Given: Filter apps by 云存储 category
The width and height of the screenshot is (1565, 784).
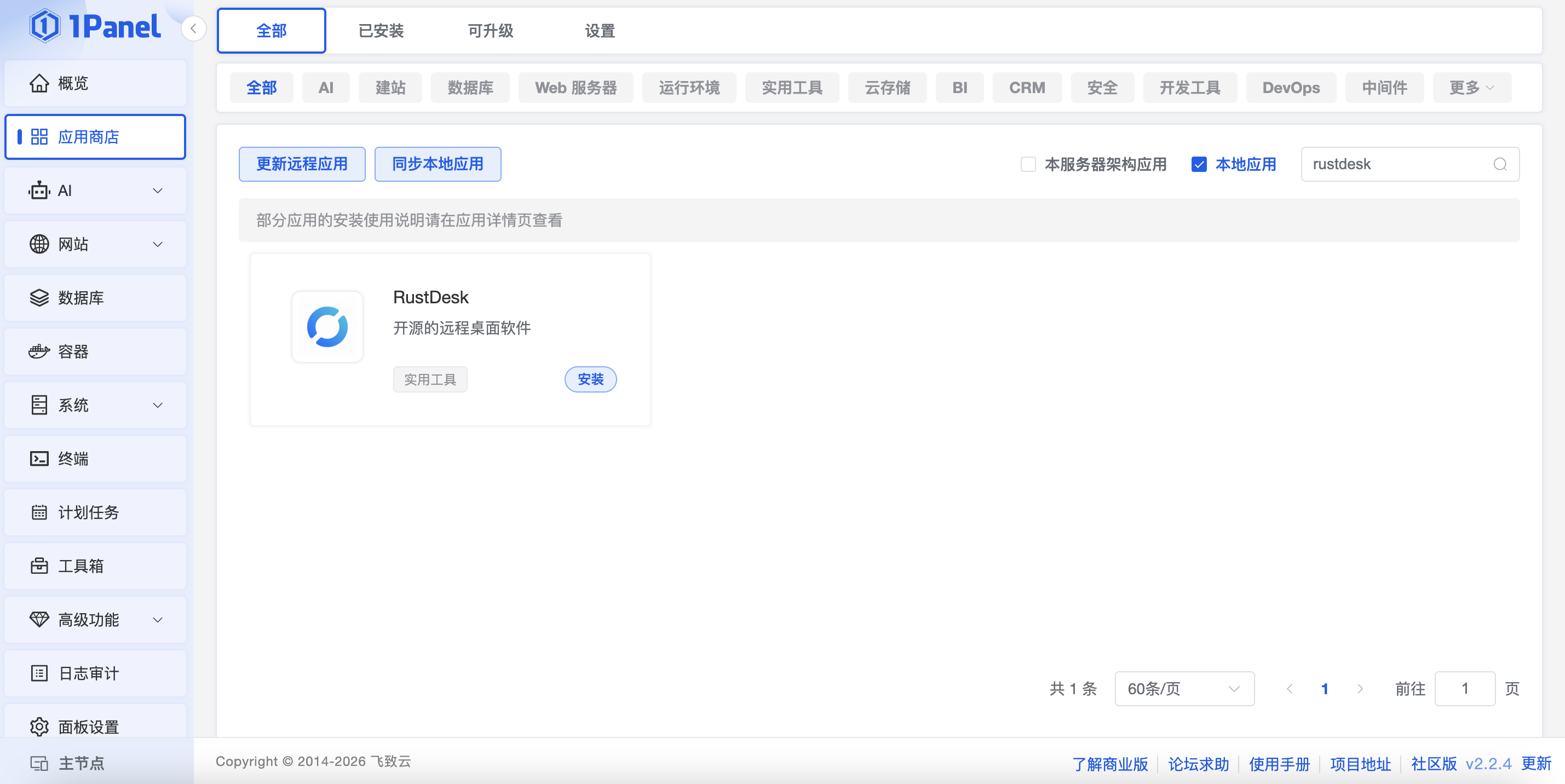Looking at the screenshot, I should coord(887,88).
